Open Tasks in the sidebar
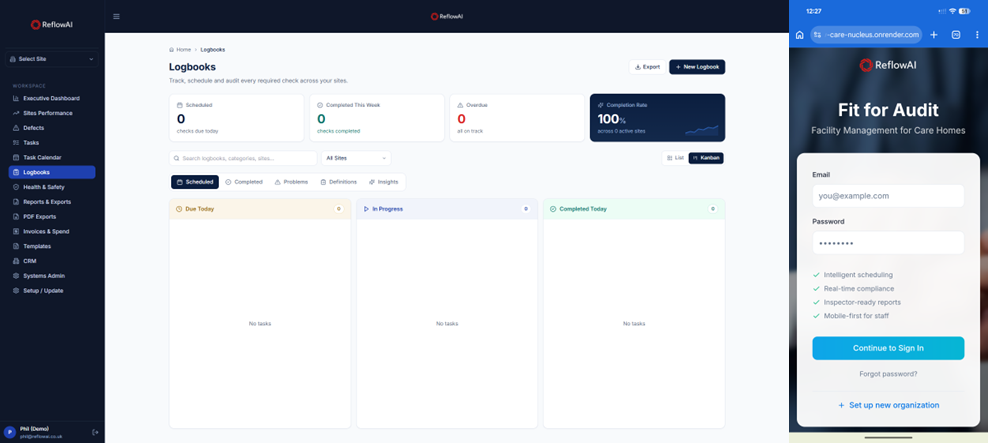Image resolution: width=988 pixels, height=443 pixels. [52, 143]
